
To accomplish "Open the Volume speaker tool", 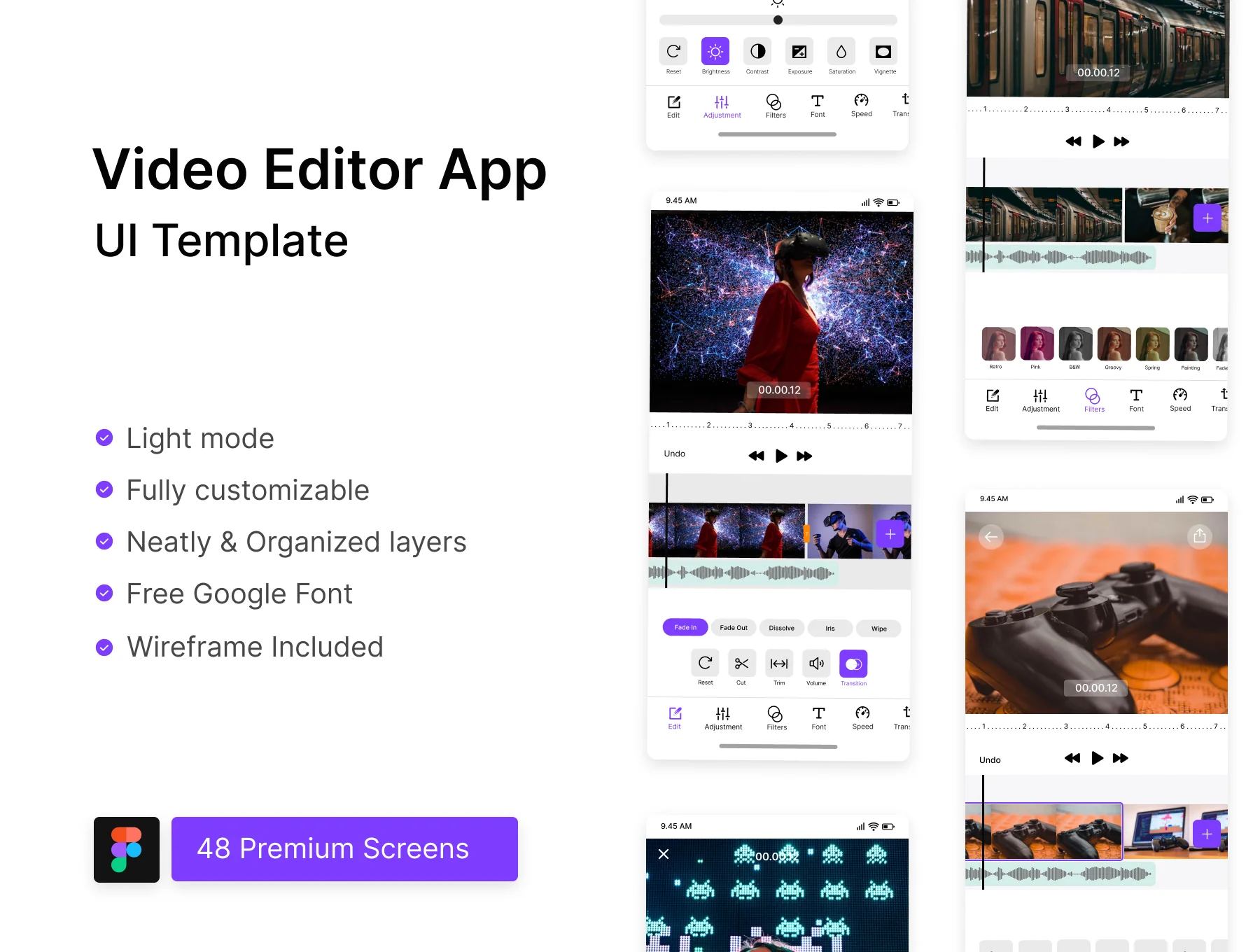I will (x=816, y=663).
